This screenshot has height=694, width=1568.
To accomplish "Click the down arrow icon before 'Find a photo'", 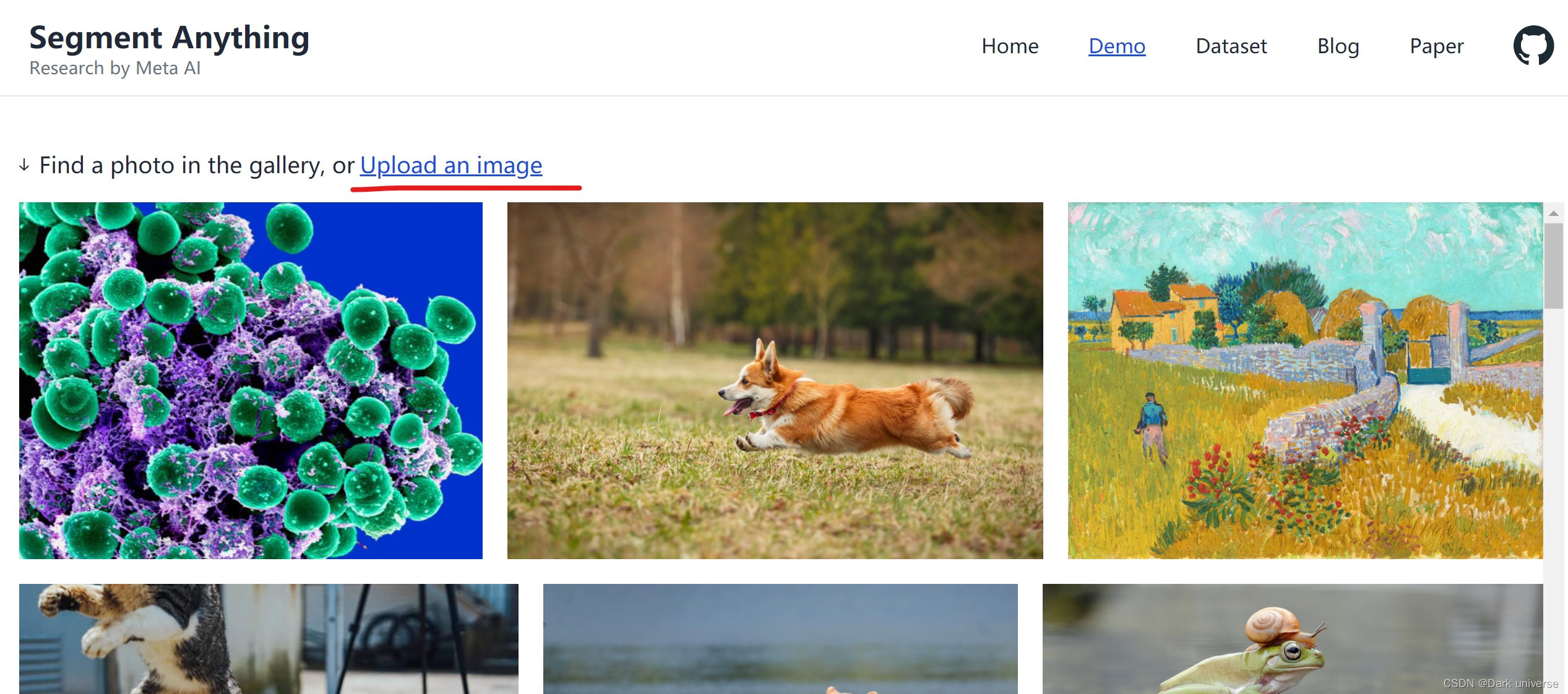I will click(24, 165).
